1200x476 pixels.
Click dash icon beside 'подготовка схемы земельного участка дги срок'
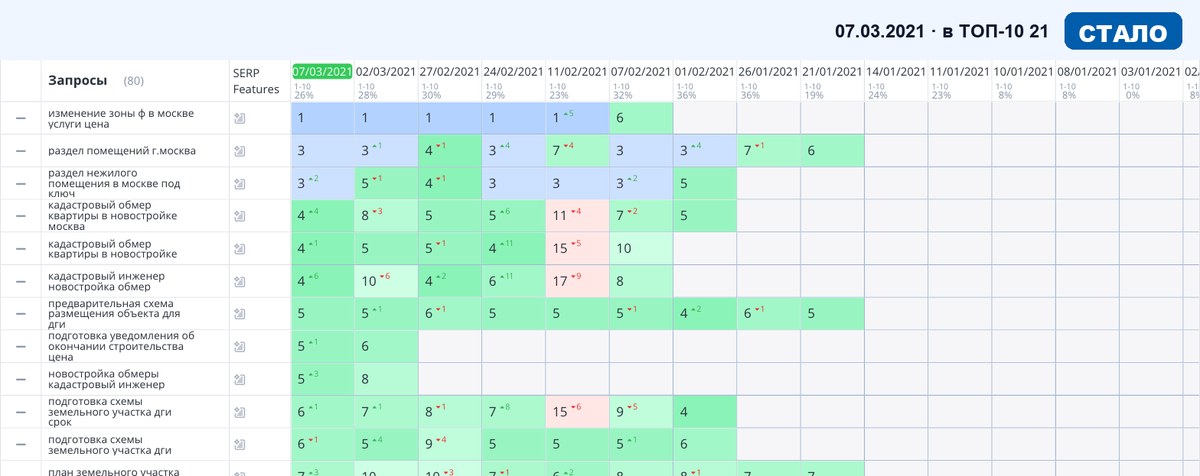point(20,411)
